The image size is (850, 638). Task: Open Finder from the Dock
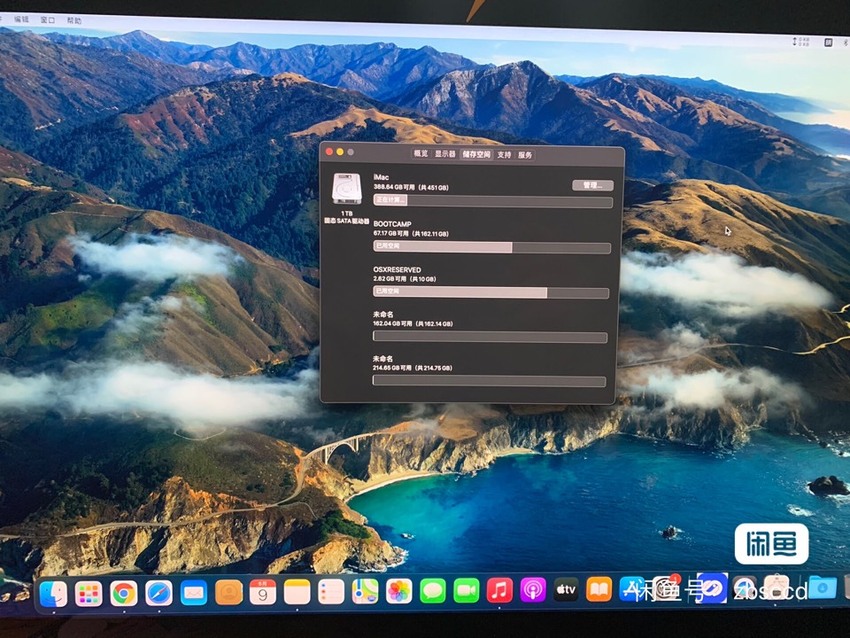click(x=54, y=592)
